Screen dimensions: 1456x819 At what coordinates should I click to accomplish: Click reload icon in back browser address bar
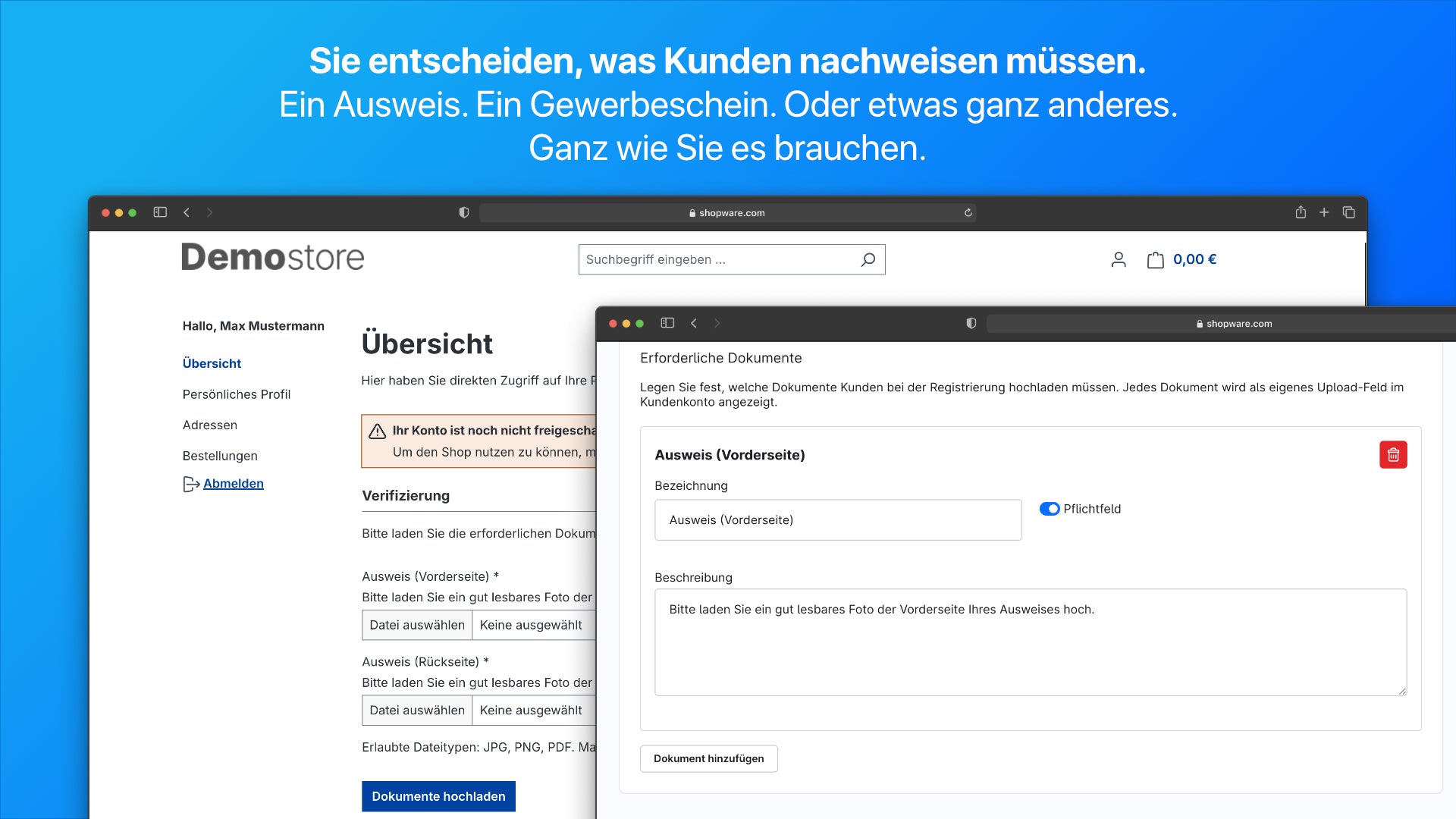click(968, 213)
